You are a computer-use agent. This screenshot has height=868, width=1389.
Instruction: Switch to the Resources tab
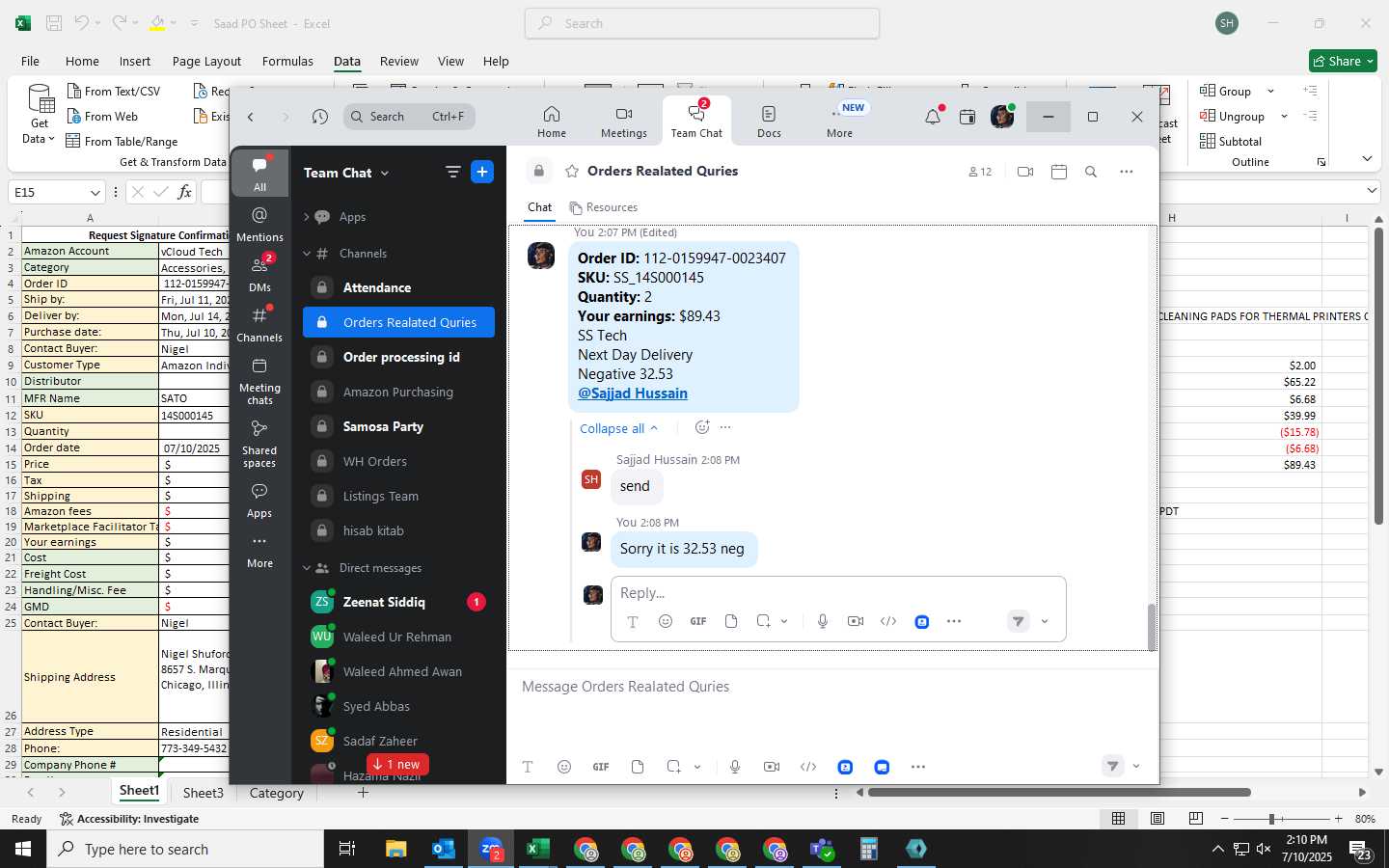coord(603,207)
